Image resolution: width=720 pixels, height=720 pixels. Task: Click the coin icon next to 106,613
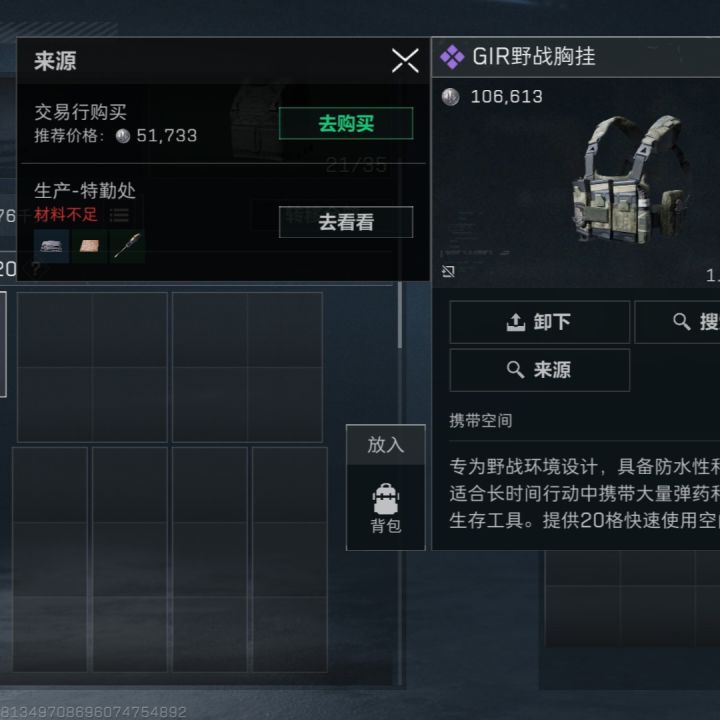[x=450, y=96]
